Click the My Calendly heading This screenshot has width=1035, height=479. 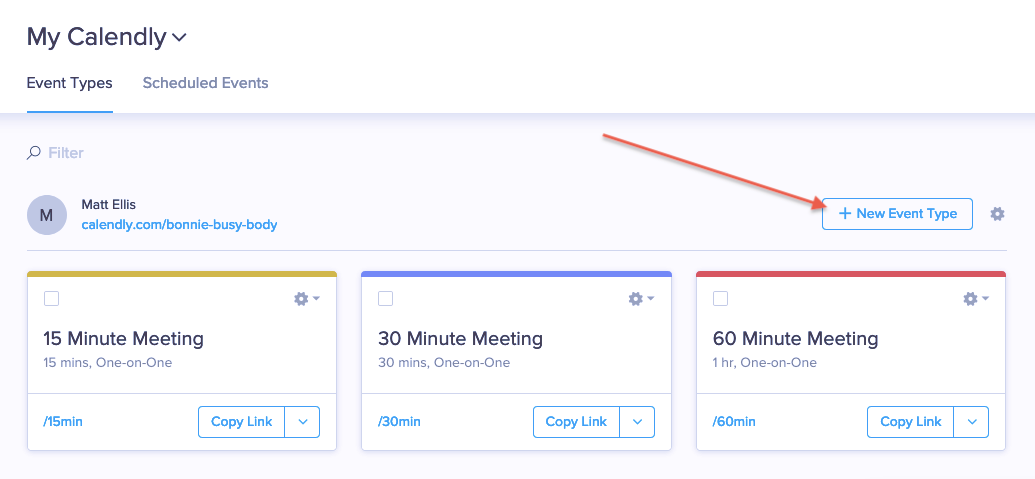click(x=96, y=38)
